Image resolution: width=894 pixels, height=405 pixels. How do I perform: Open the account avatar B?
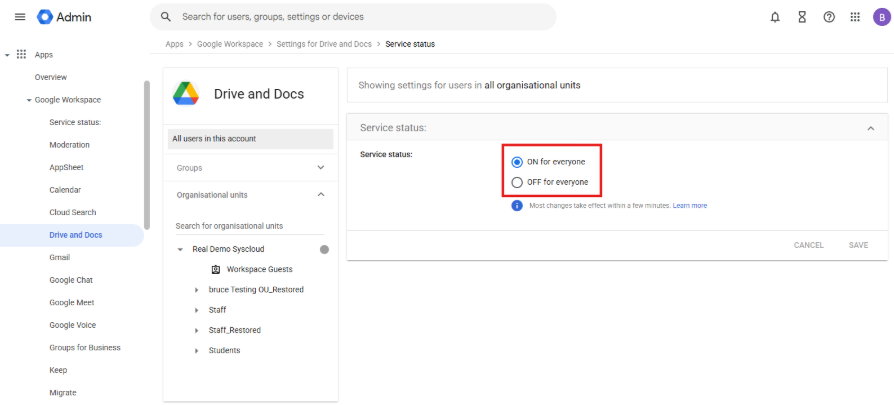coord(880,17)
